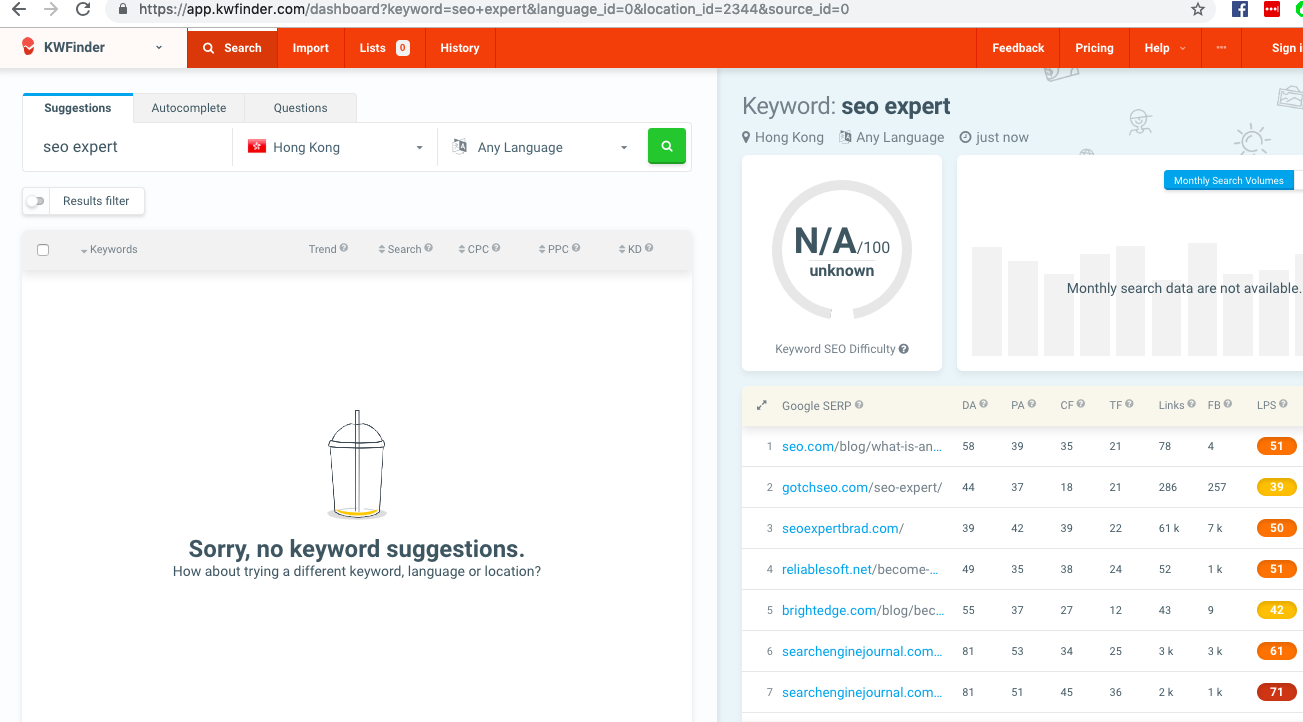Check the select-all keywords checkbox

point(43,250)
